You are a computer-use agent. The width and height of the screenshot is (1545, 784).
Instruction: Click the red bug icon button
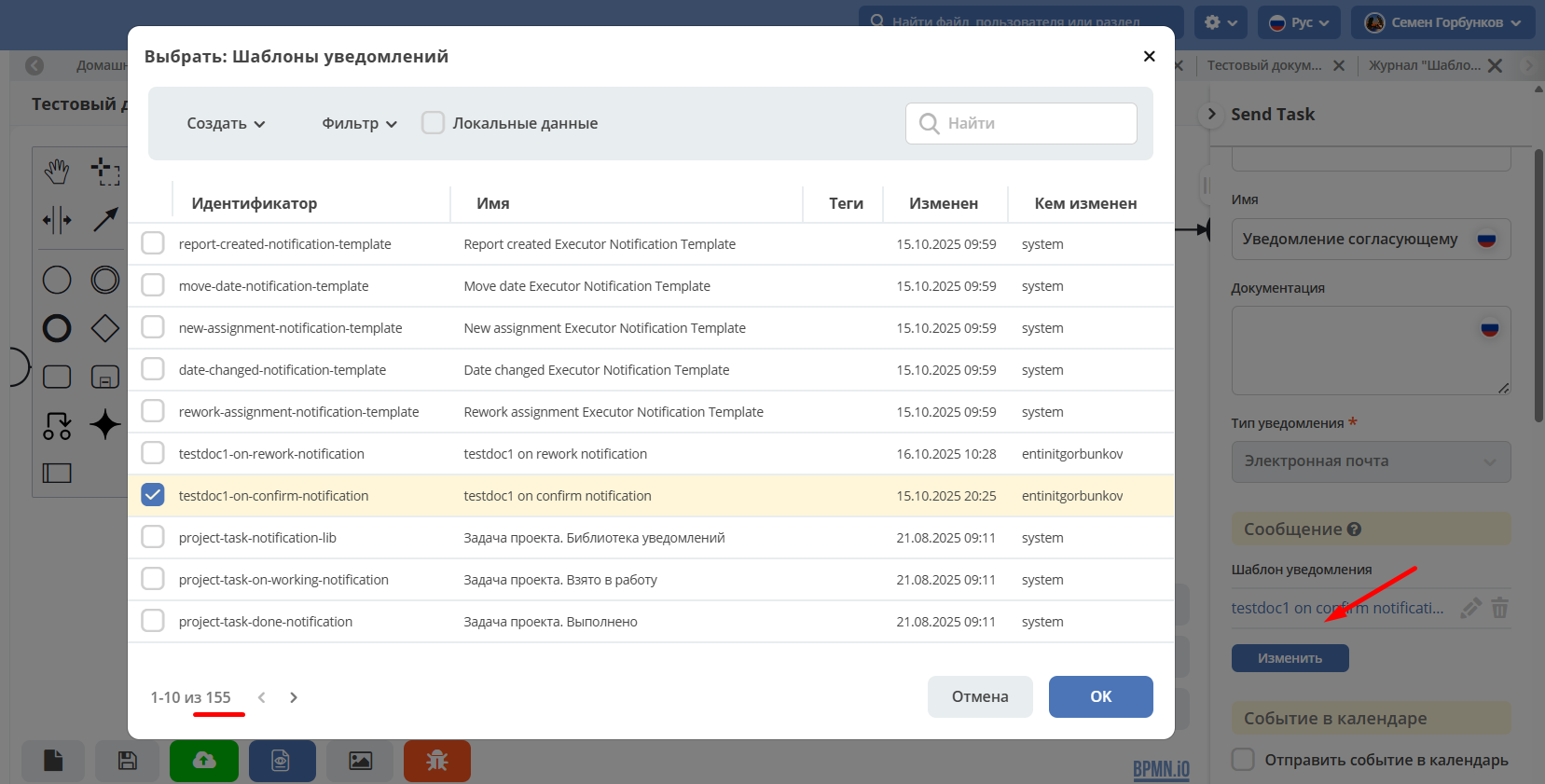click(436, 761)
